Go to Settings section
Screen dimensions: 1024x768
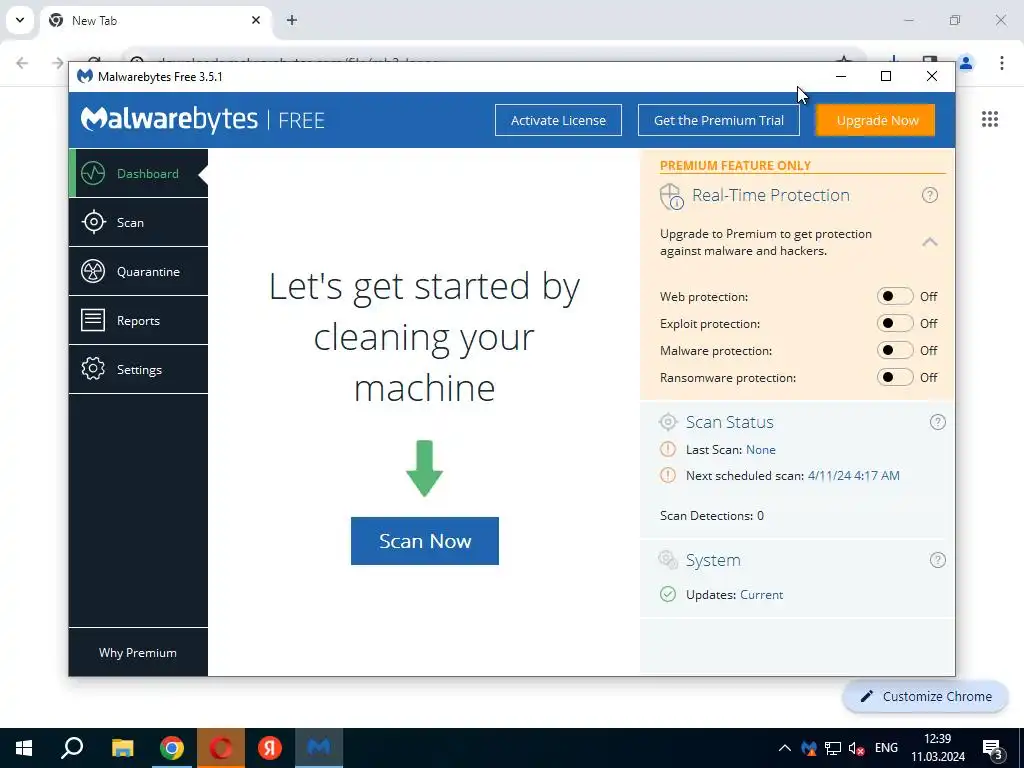[138, 369]
